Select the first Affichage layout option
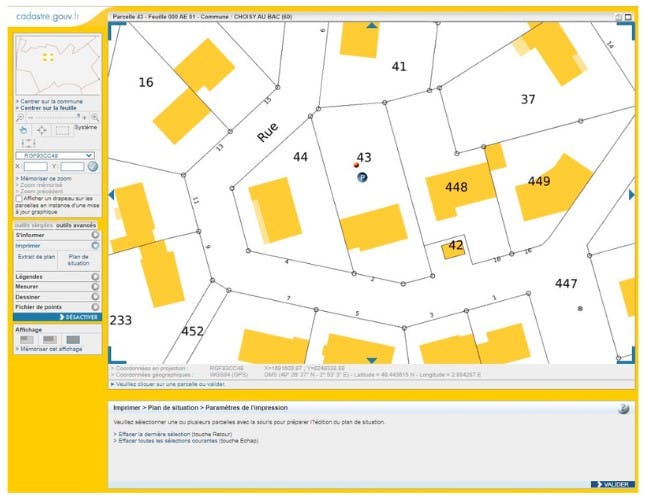Screen dimensions: 648x498 [27, 340]
